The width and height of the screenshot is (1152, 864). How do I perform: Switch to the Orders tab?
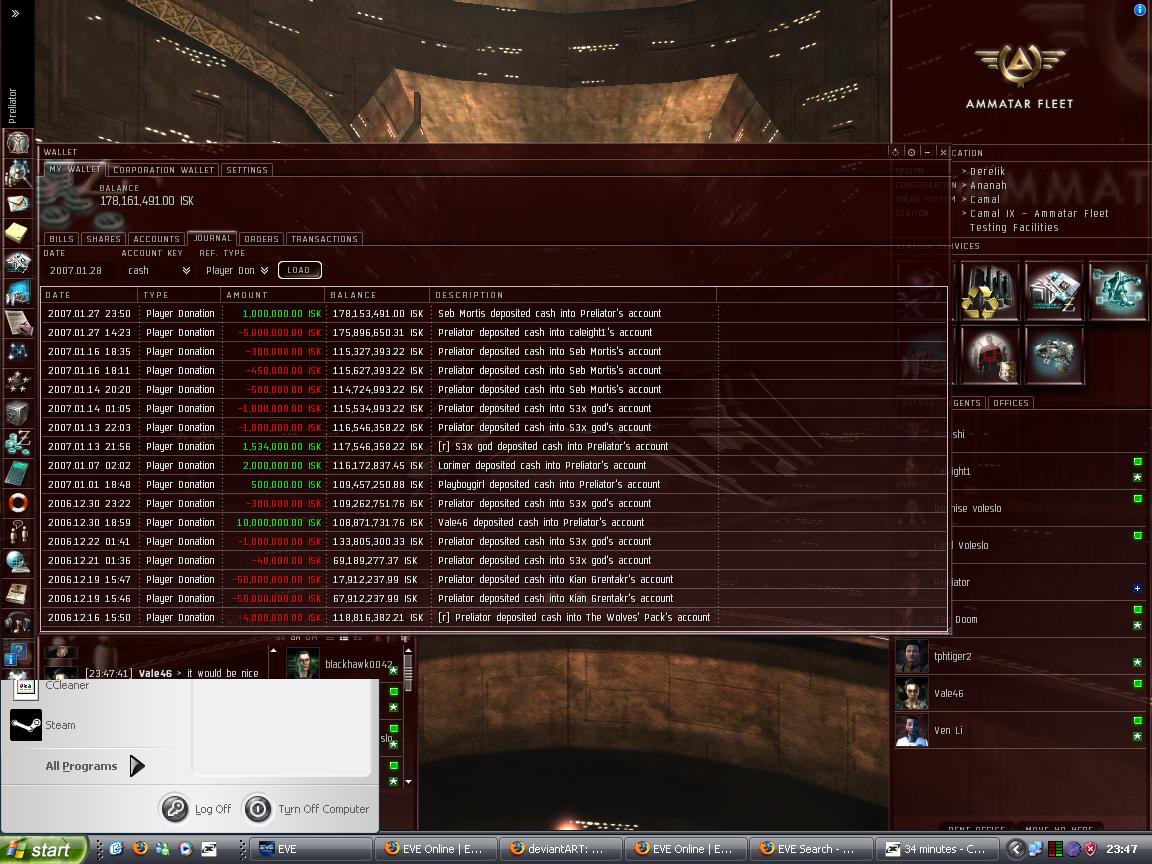point(261,239)
